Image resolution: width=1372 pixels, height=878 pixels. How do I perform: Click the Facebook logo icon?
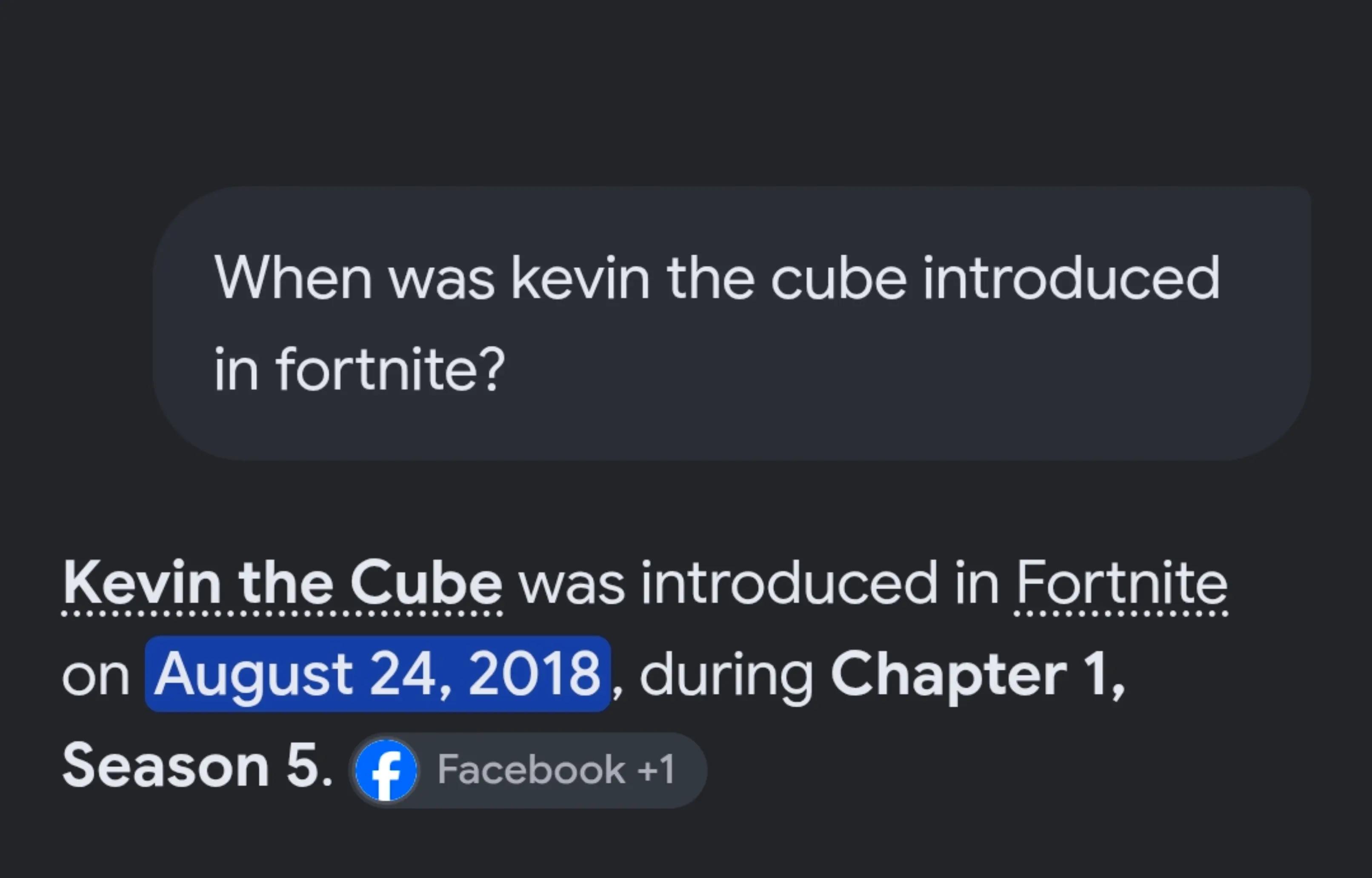click(386, 770)
